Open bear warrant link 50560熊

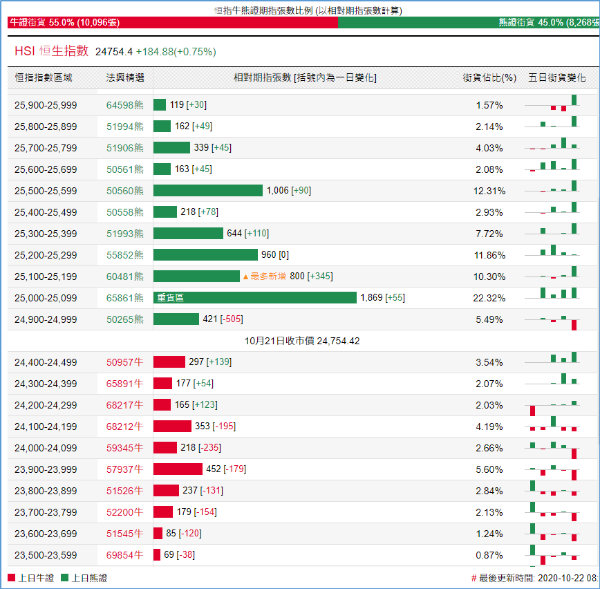[125, 191]
